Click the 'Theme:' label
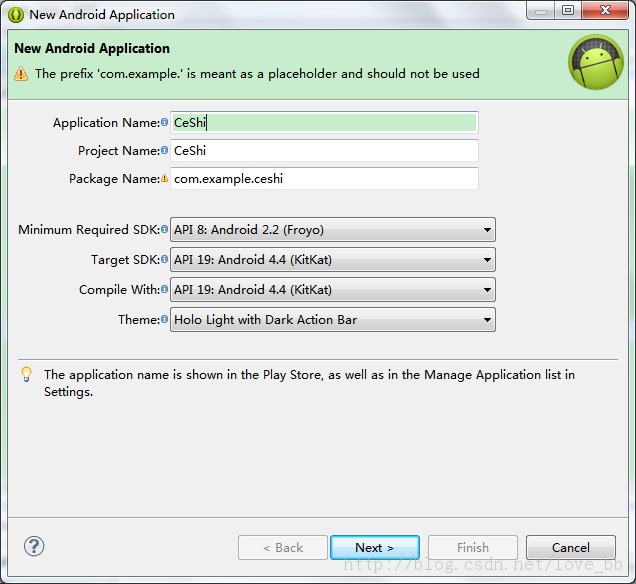Viewport: 636px width, 584px height. [139, 320]
